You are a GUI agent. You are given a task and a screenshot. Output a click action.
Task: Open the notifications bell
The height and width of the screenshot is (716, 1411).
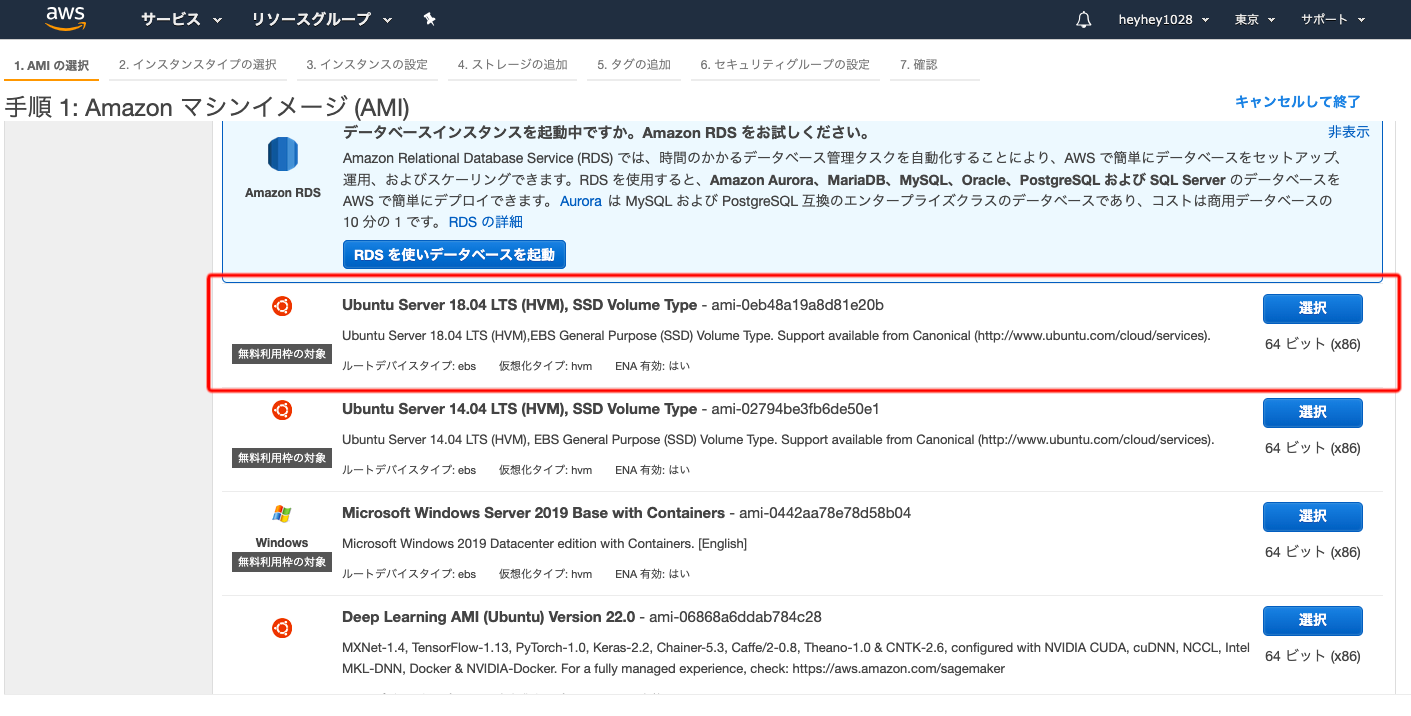[1084, 20]
